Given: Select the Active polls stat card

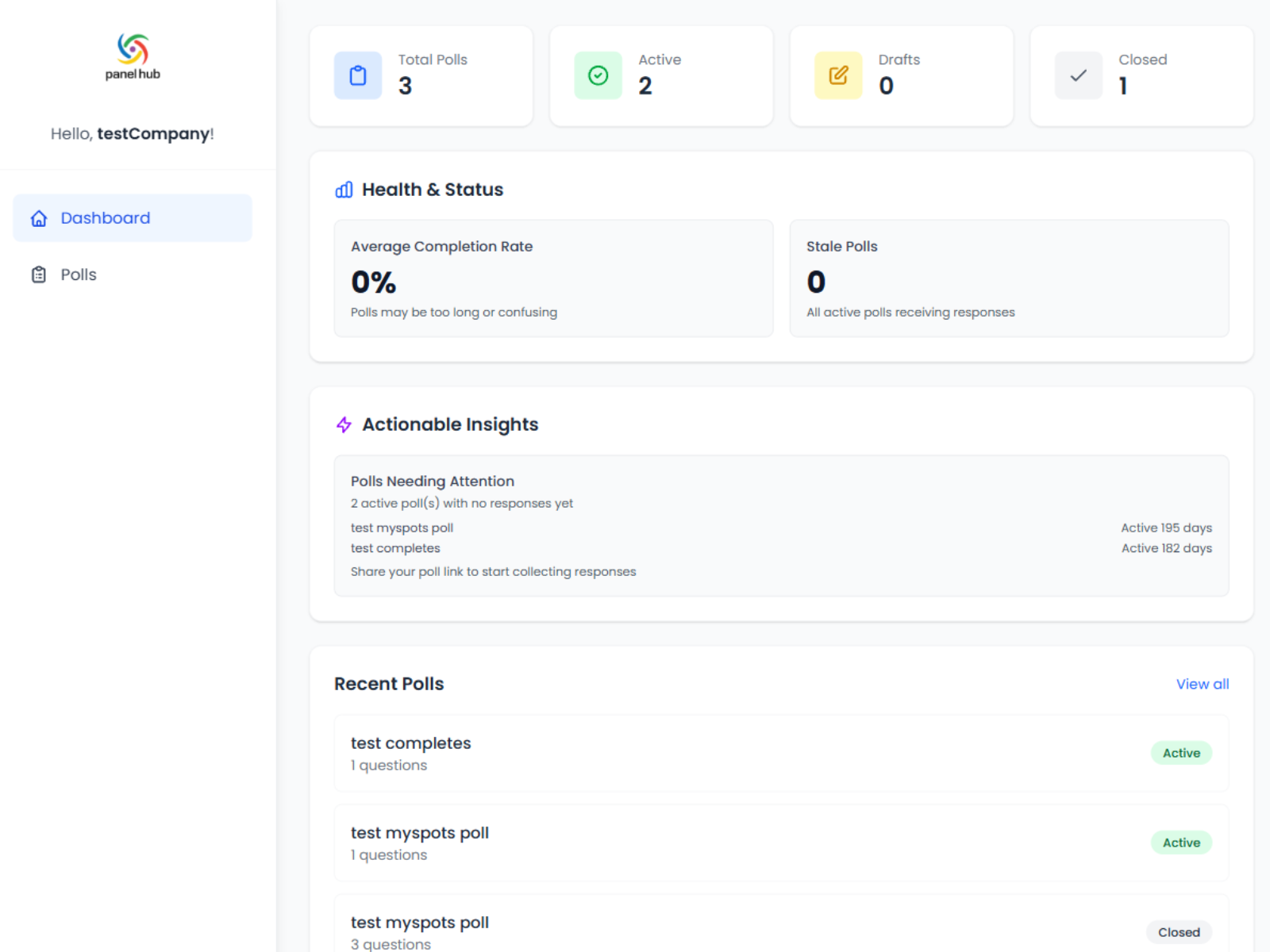Looking at the screenshot, I should (661, 75).
